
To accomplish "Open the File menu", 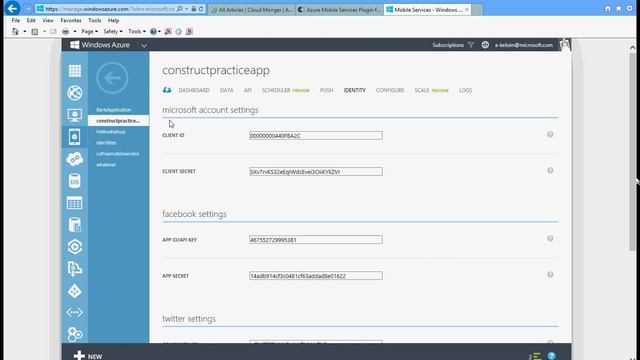I will click(16, 20).
